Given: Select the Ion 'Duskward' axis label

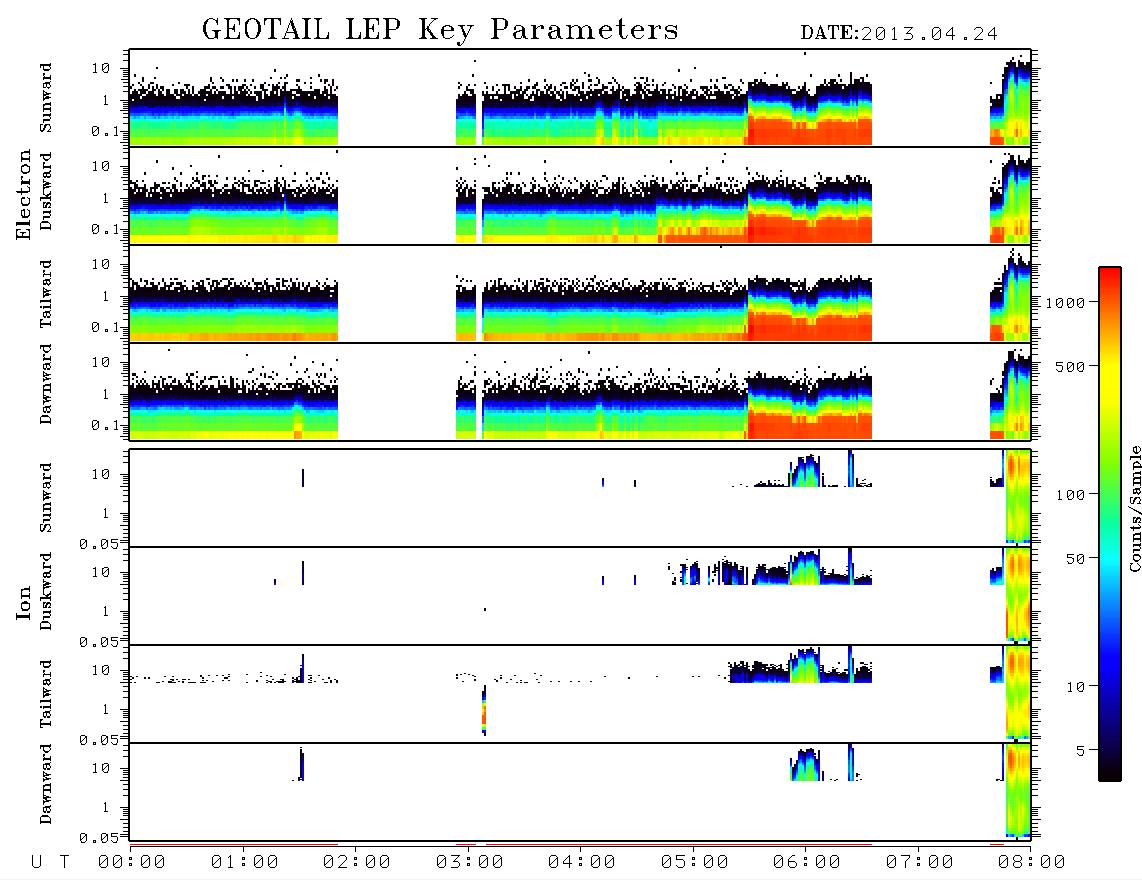Looking at the screenshot, I should 46,591.
